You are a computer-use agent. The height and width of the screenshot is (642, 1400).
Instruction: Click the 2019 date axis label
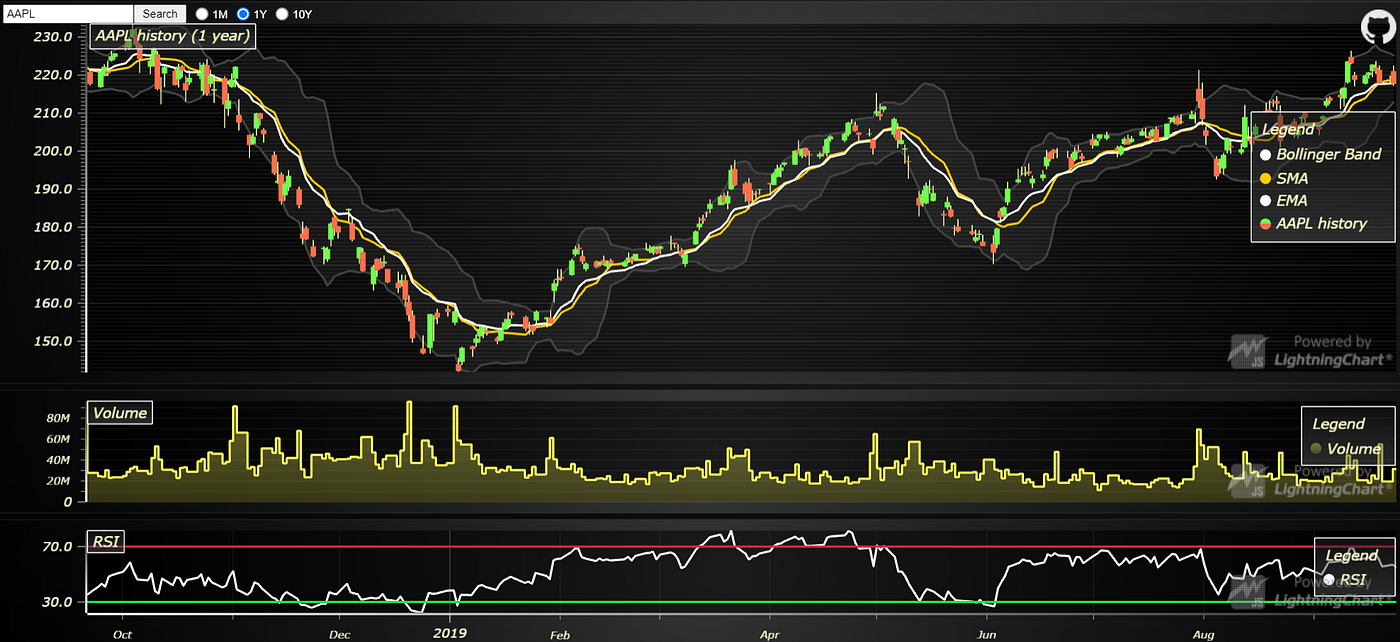pyautogui.click(x=451, y=633)
